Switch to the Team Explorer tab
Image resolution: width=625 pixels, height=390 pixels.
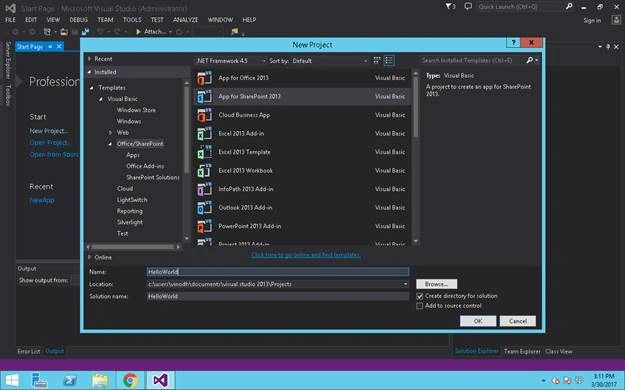click(x=522, y=351)
